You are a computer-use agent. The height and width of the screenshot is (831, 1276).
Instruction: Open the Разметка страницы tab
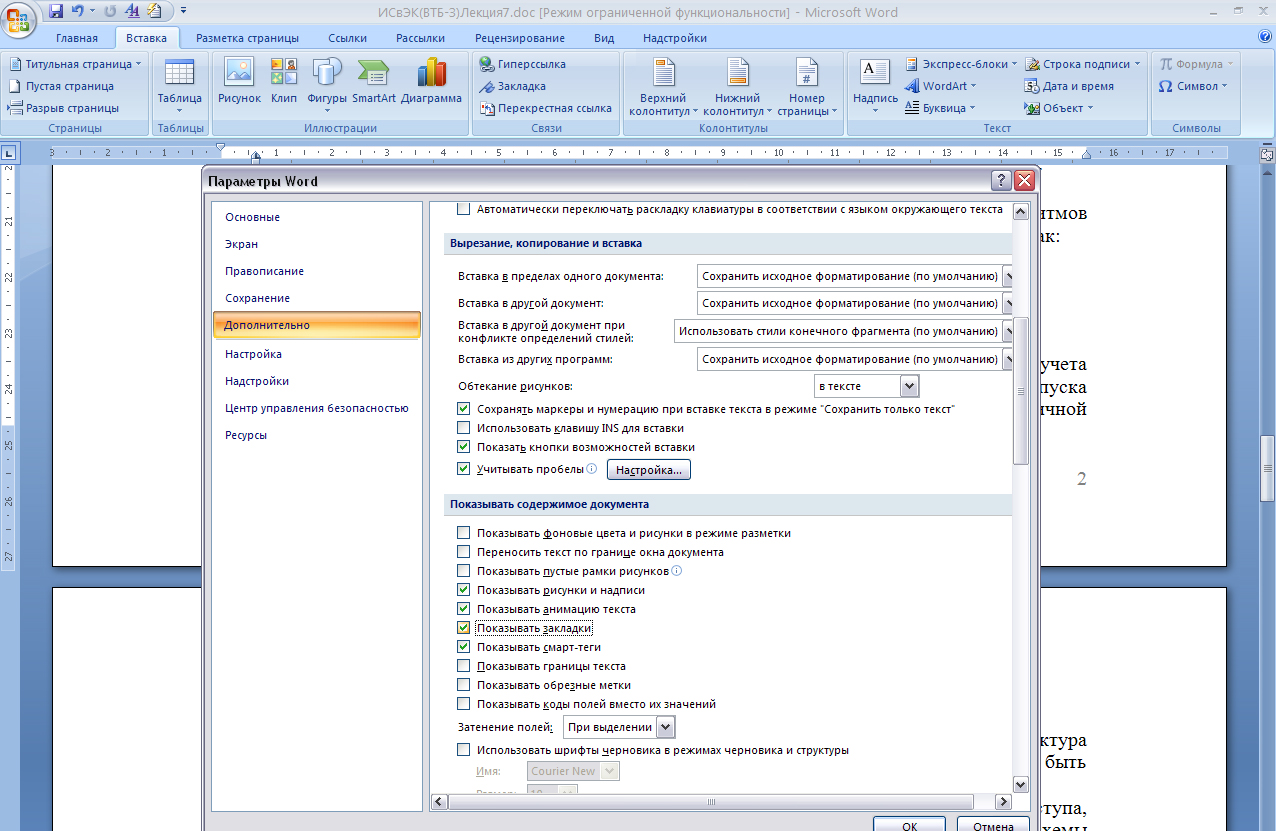click(x=247, y=38)
